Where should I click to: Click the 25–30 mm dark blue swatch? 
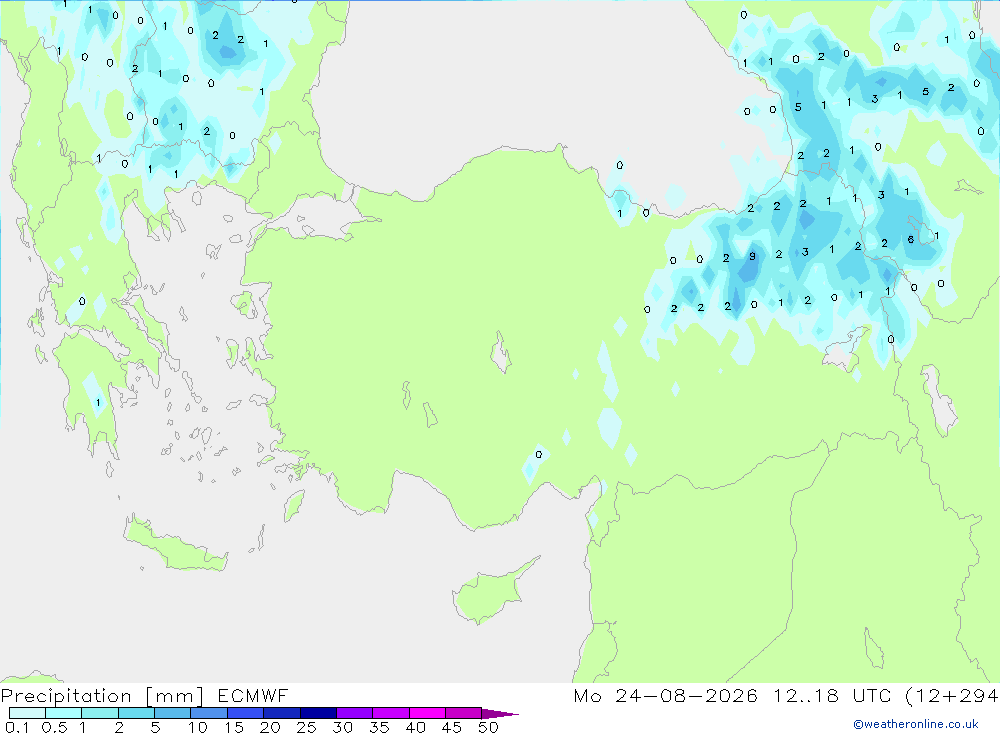tap(318, 713)
